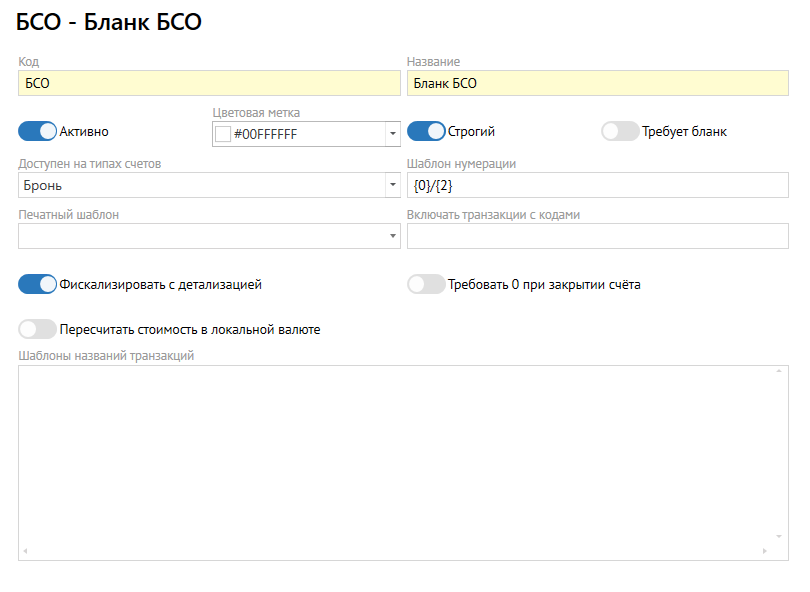Click the Шаблон нумерации field
The width and height of the screenshot is (810, 592).
click(x=597, y=185)
